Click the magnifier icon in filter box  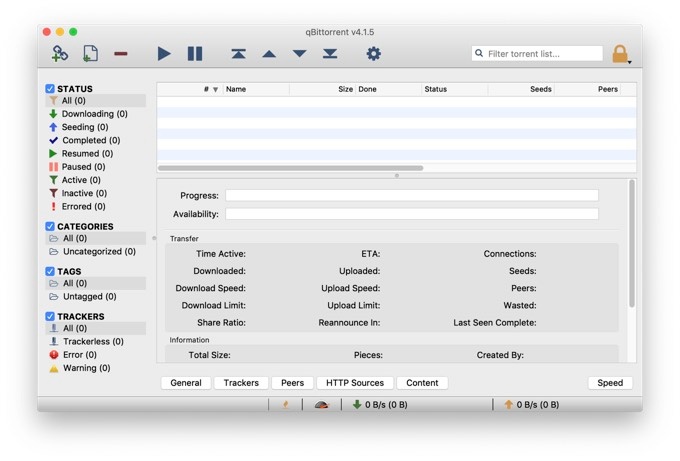coord(479,53)
